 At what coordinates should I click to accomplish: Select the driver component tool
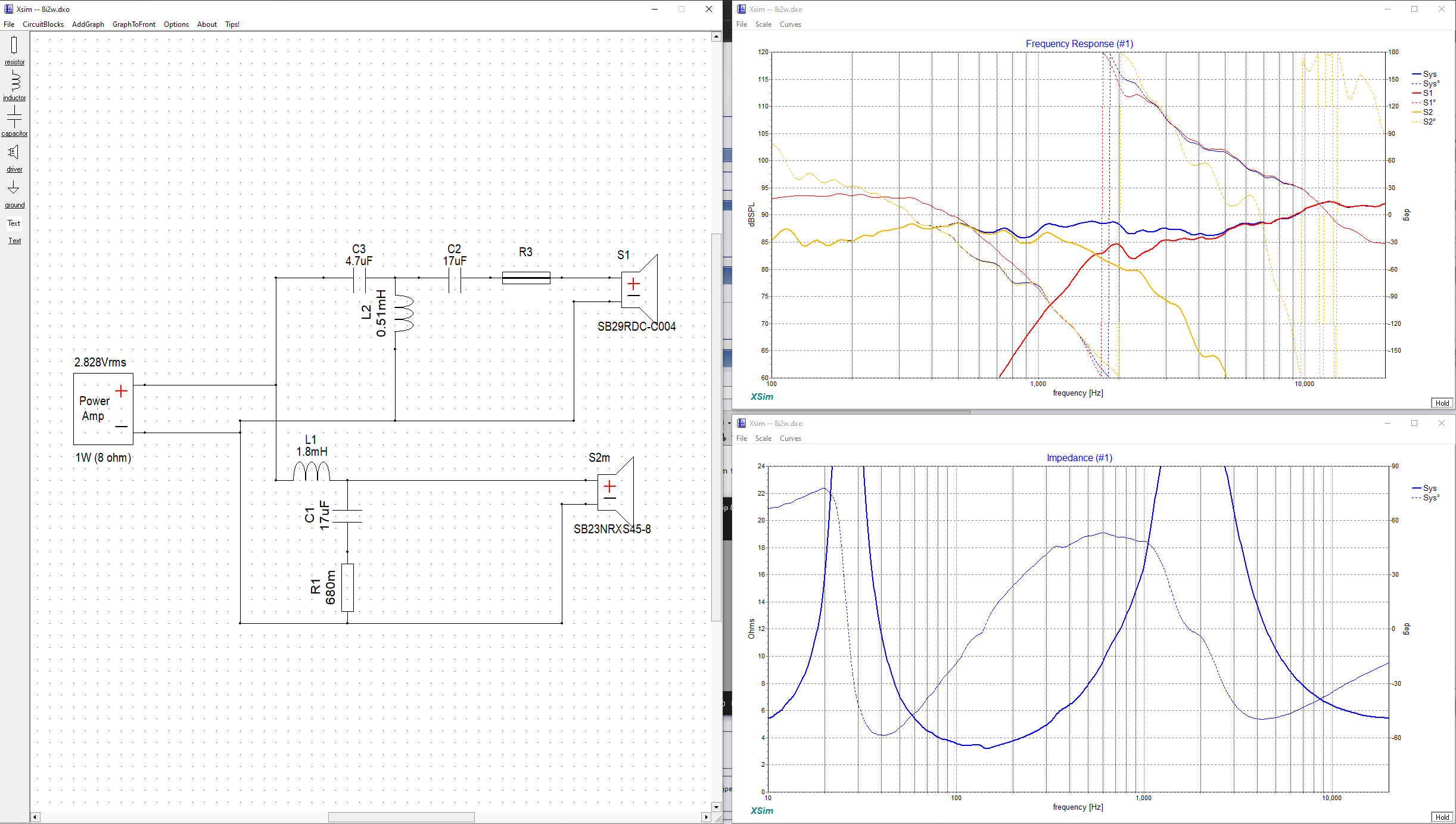click(x=14, y=157)
